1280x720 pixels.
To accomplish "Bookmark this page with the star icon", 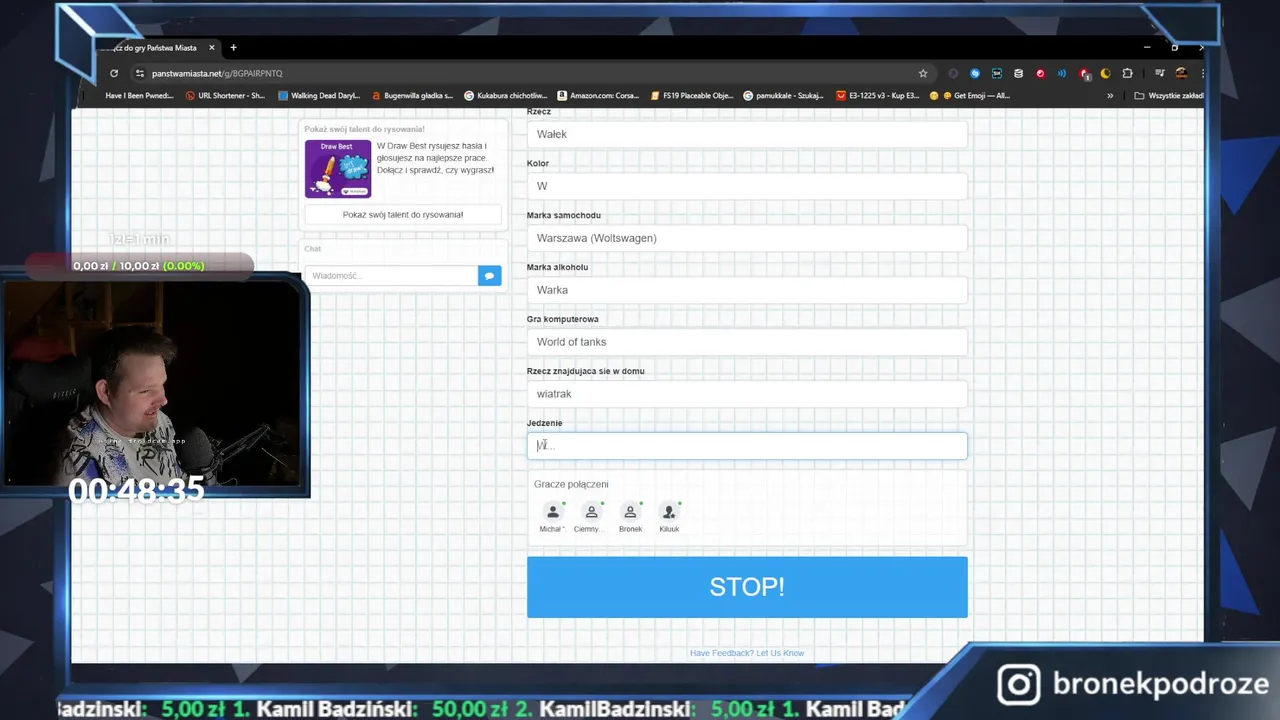I will [x=923, y=73].
